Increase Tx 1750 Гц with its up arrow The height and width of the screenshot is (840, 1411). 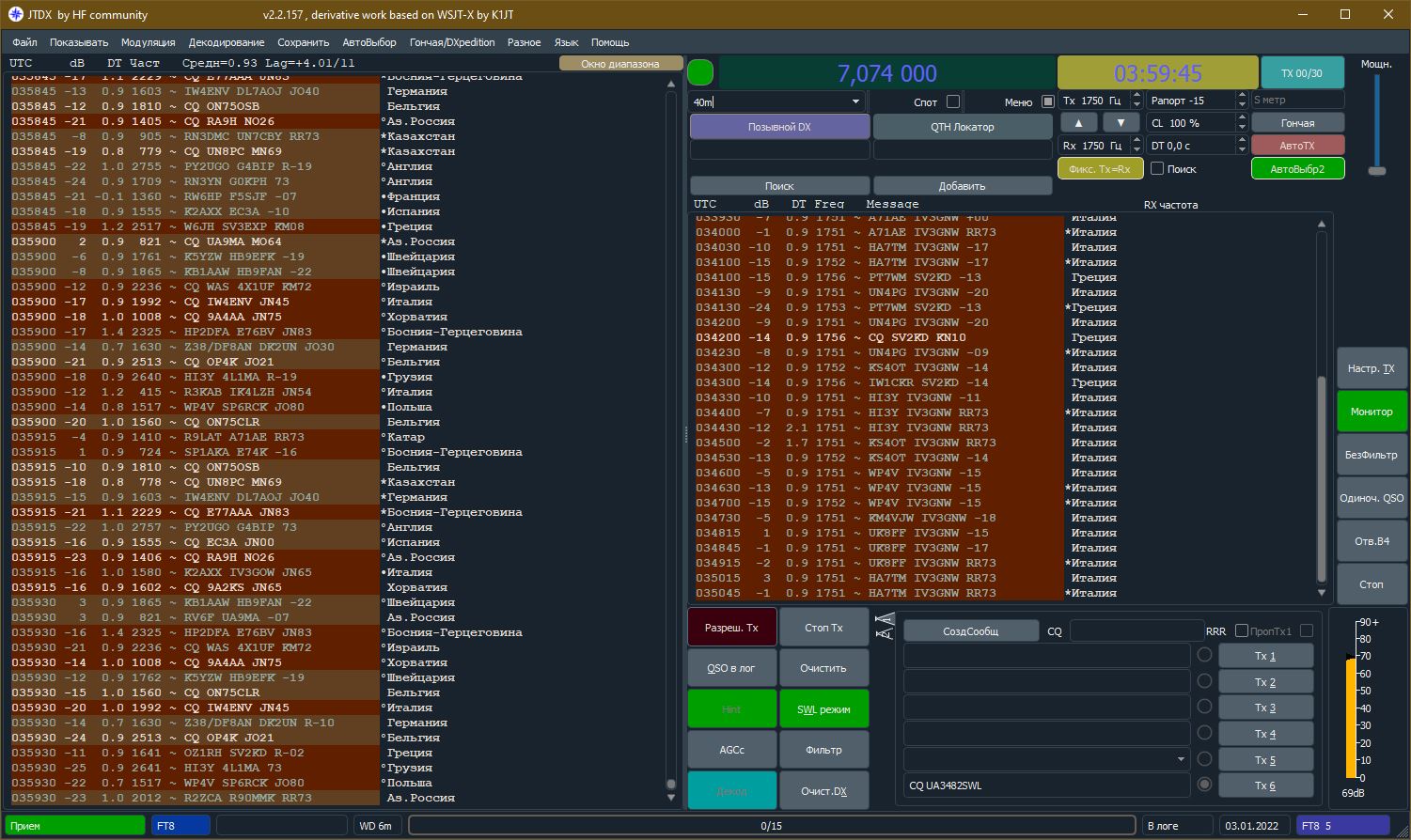[x=1137, y=96]
